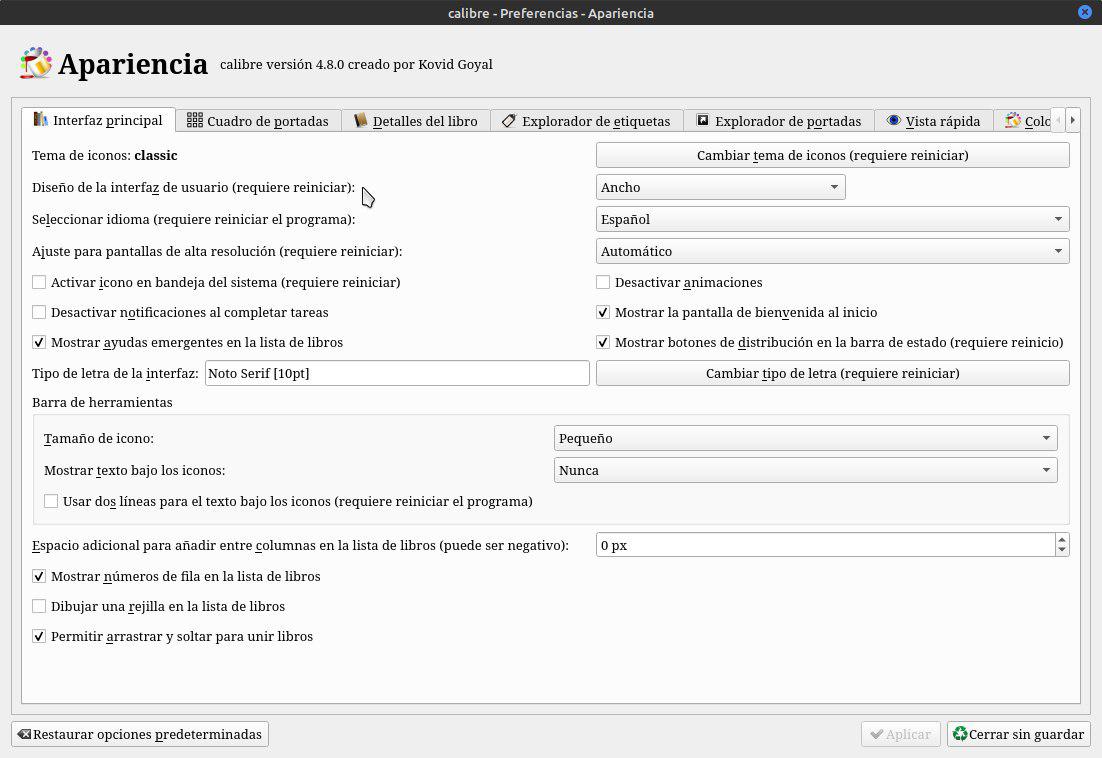Screen dimensions: 1102x758
Task: Click the 'Tema de iconos: classic' label
Action: tap(105, 155)
